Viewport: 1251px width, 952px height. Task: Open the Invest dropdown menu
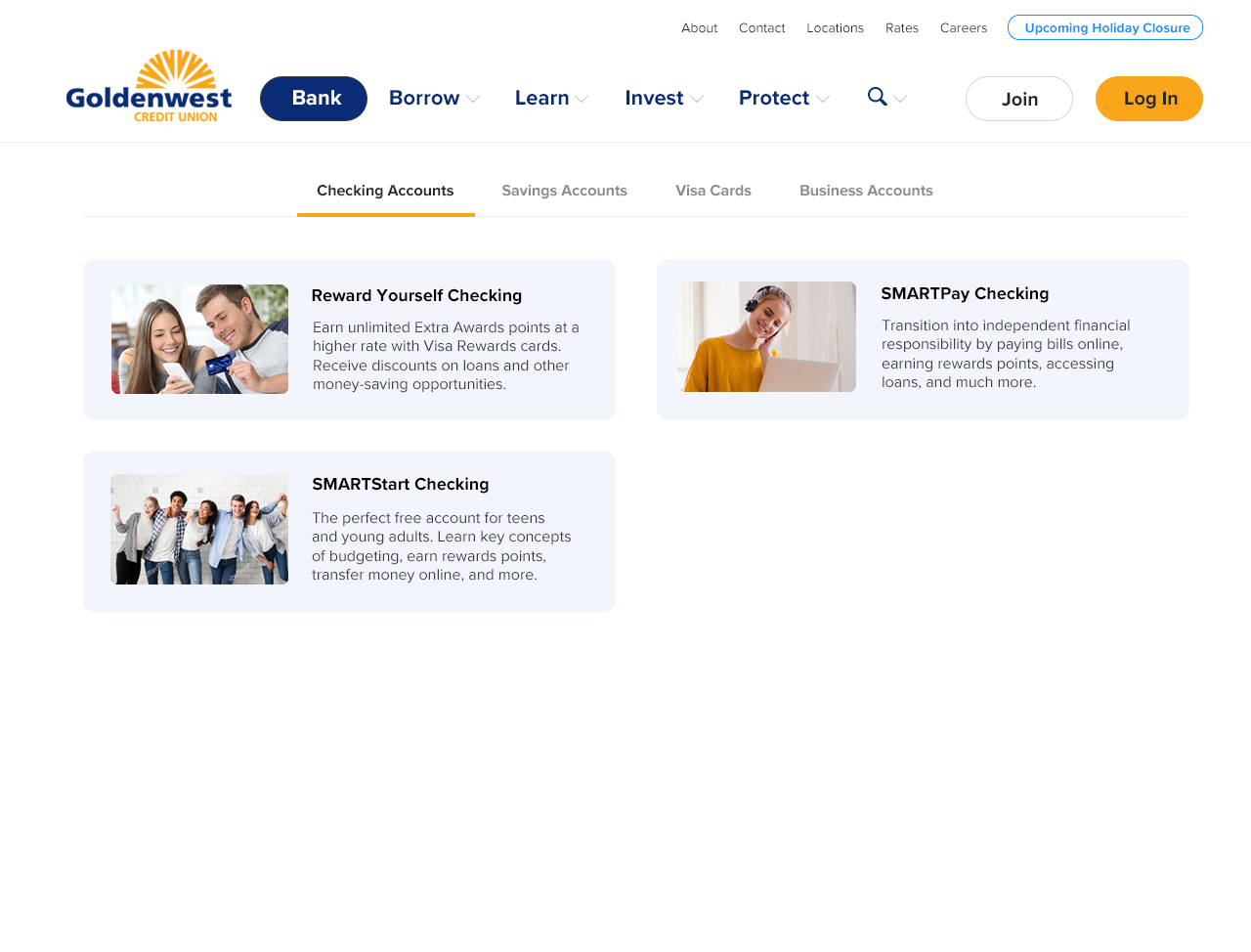pyautogui.click(x=664, y=99)
